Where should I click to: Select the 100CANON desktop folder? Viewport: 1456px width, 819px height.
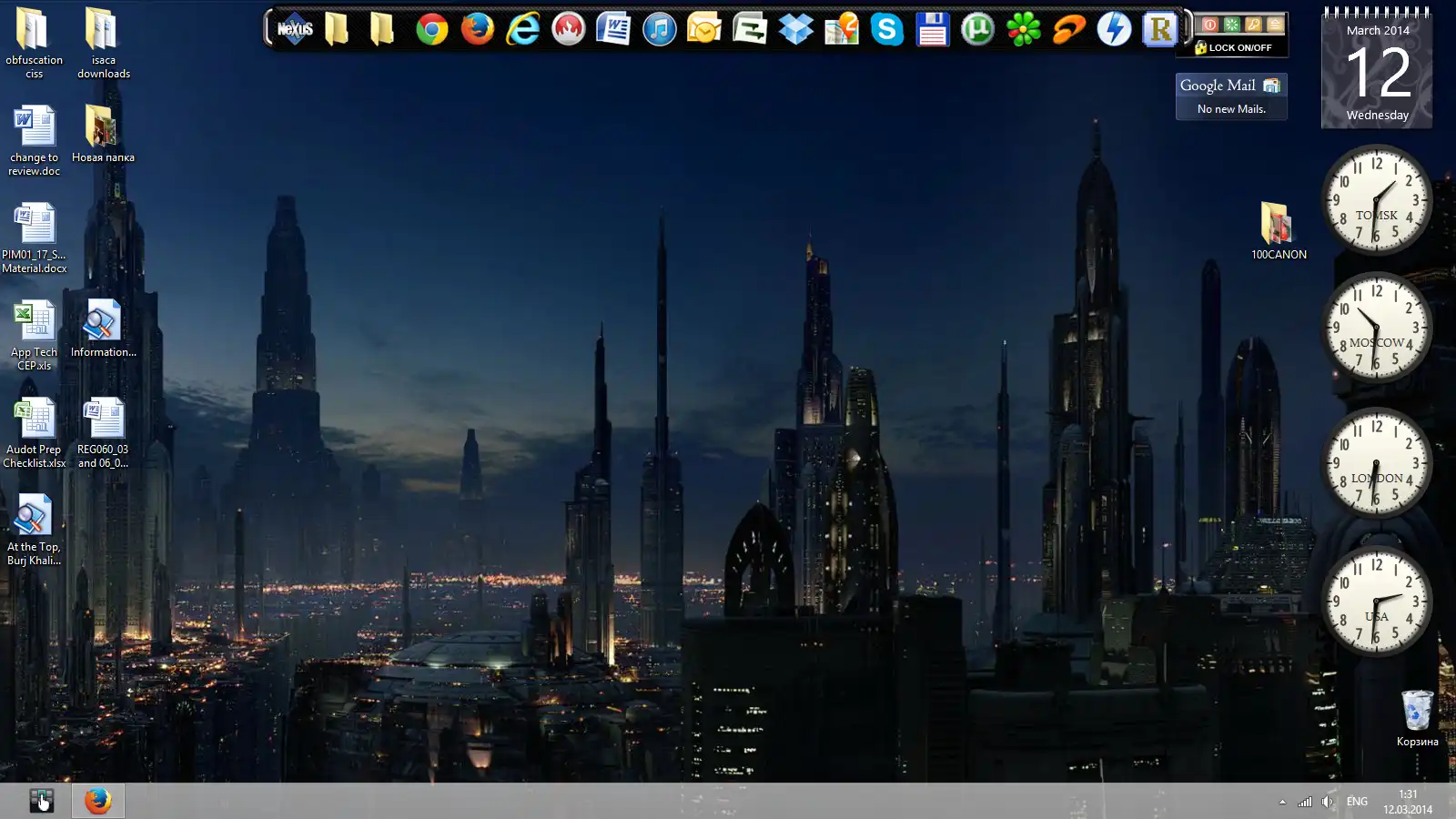[x=1277, y=229]
